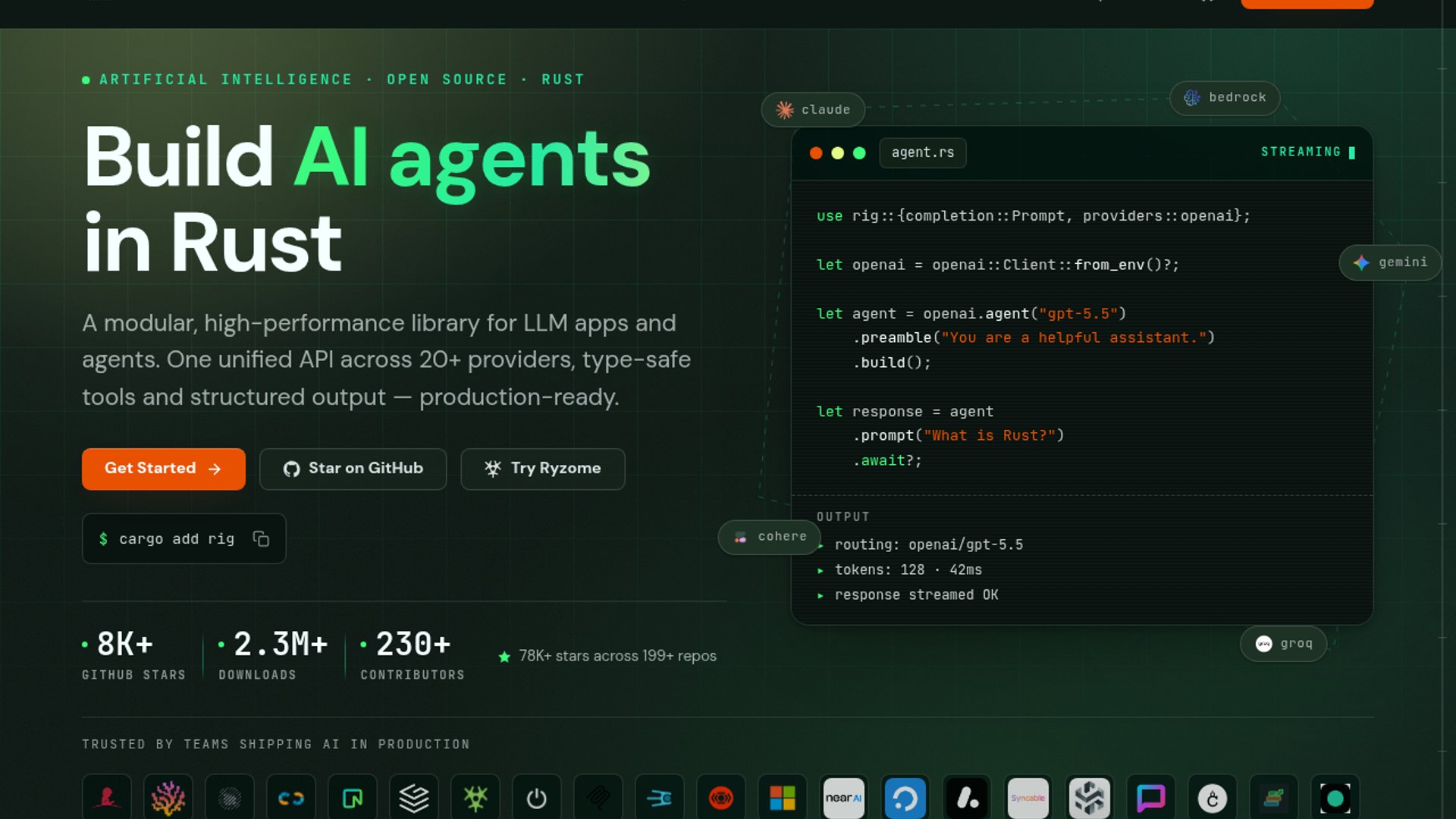Image resolution: width=1456 pixels, height=819 pixels.
Task: Click the red kneeling figure logo
Action: coord(107,798)
